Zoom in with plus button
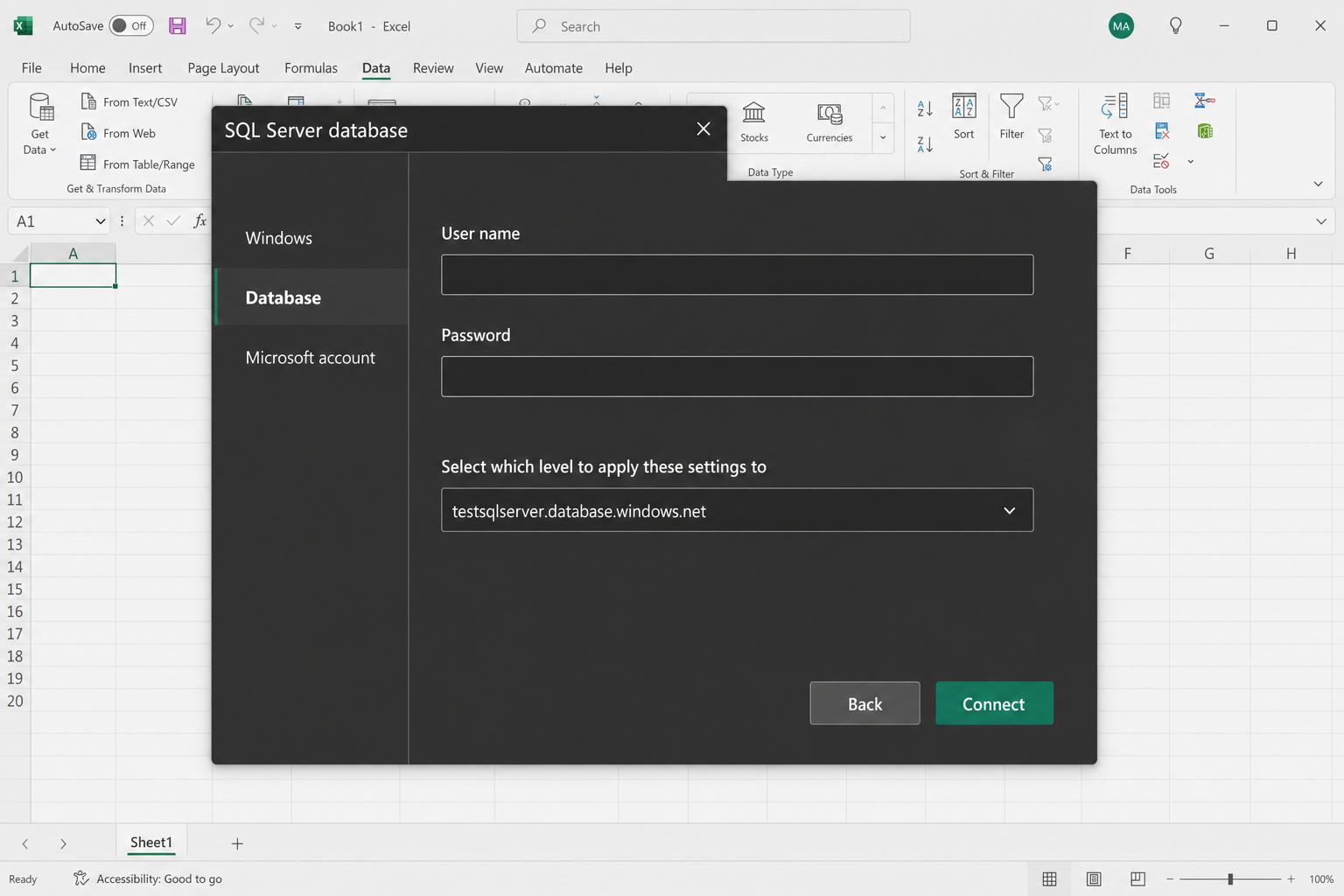 1291,878
